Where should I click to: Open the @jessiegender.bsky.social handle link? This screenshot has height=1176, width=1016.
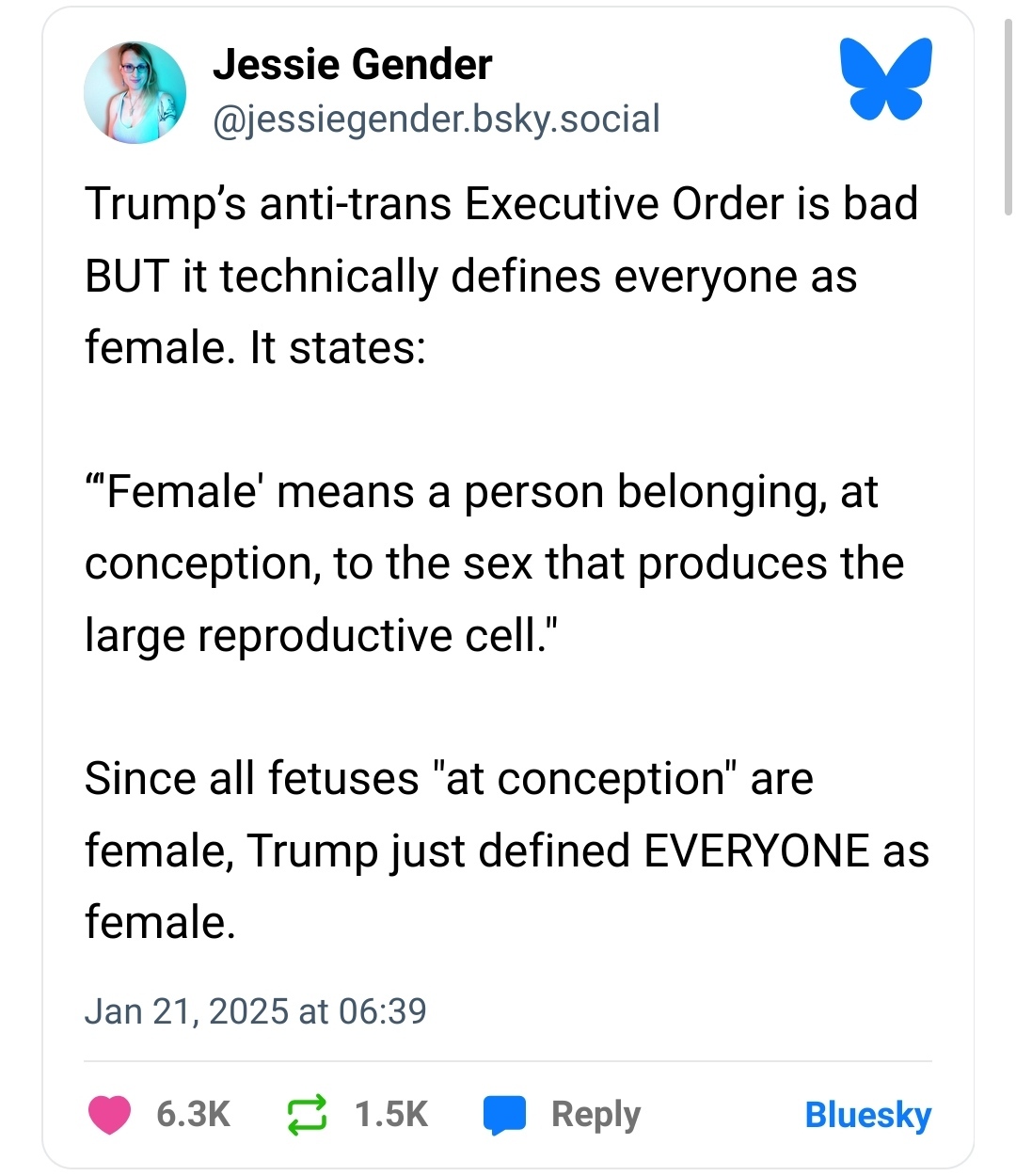tap(437, 119)
